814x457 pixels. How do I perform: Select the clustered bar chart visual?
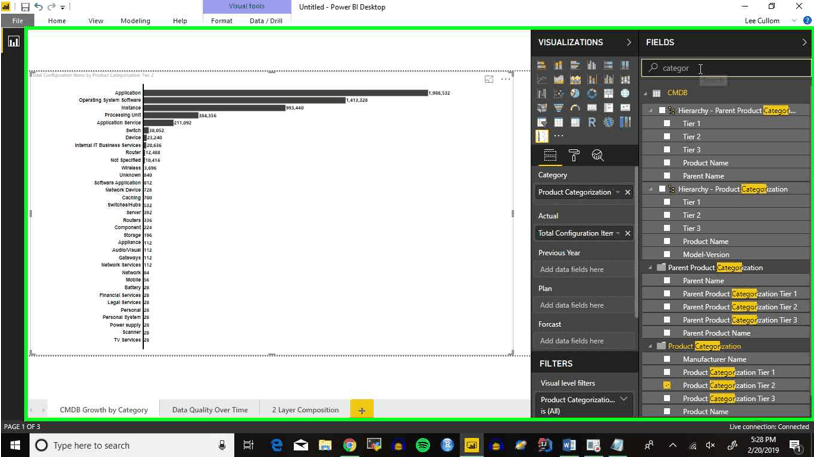point(575,65)
